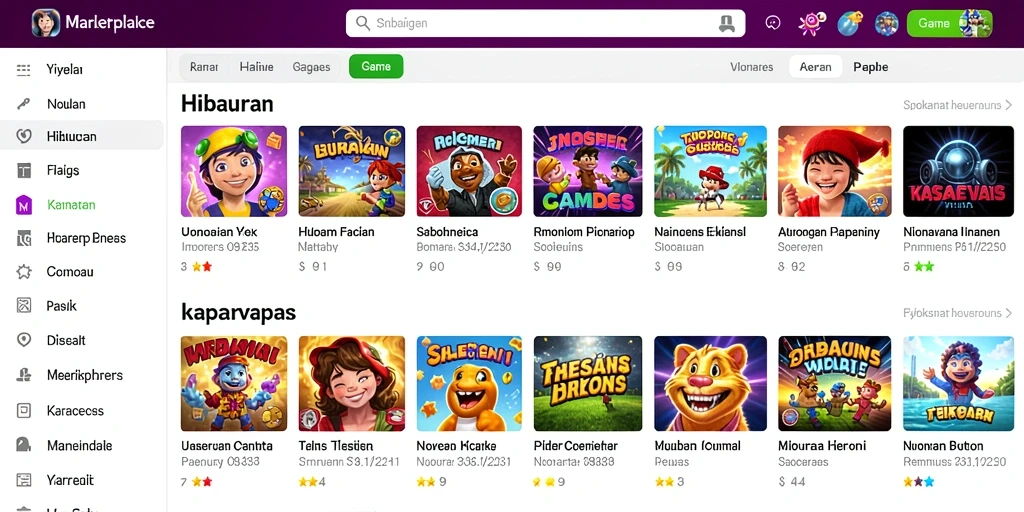Click the green Game button in header

point(950,24)
